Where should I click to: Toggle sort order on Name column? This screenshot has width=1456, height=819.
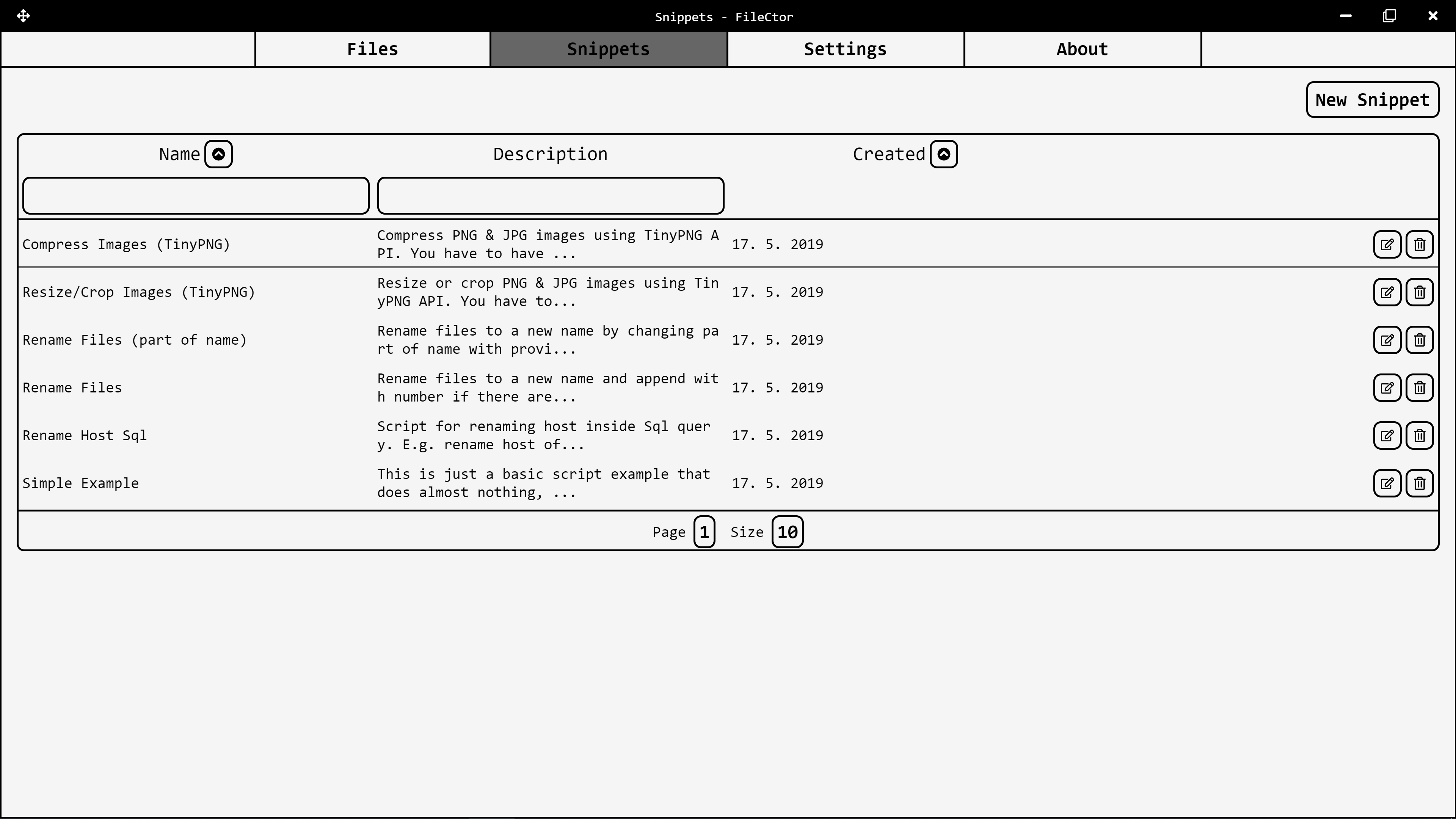(x=218, y=154)
